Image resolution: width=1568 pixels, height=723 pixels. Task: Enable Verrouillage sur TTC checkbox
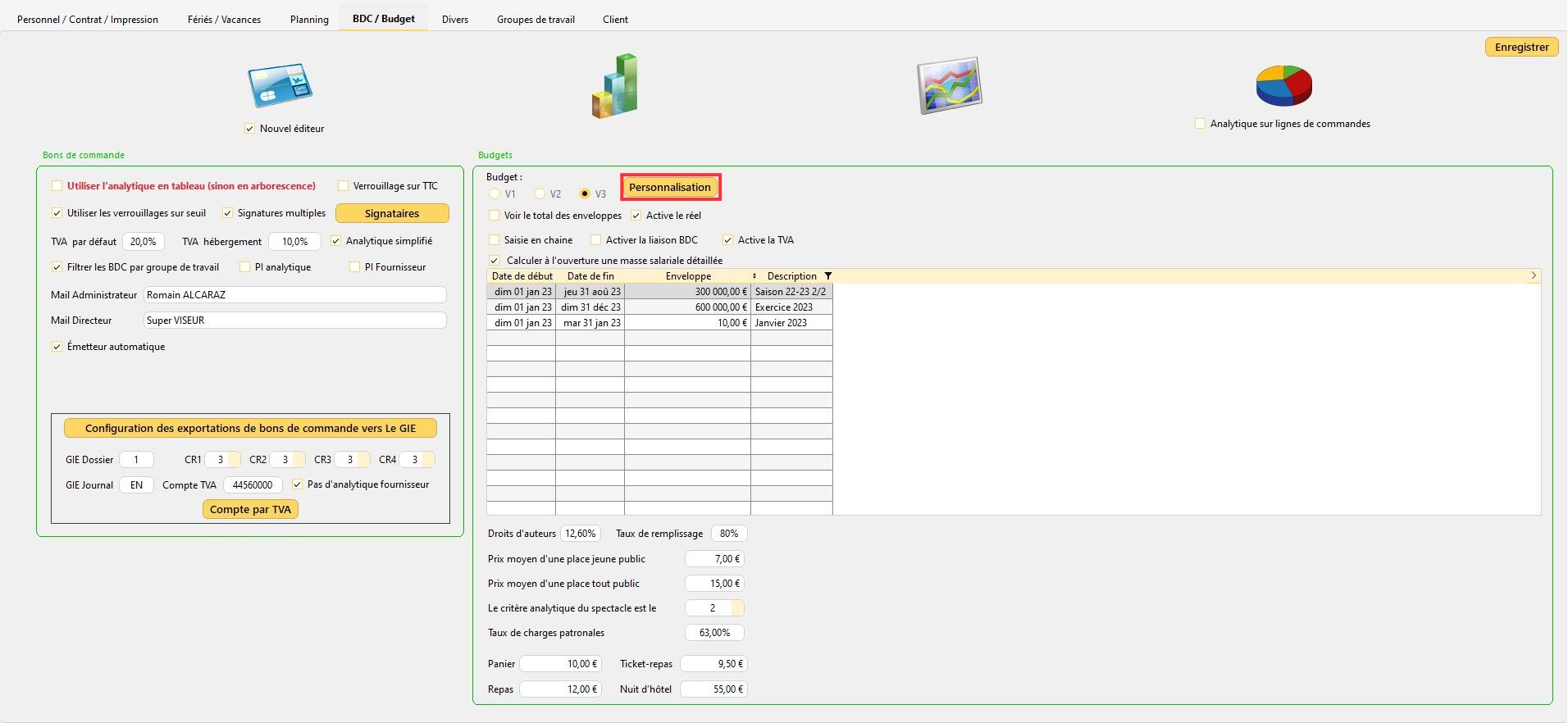[x=344, y=186]
